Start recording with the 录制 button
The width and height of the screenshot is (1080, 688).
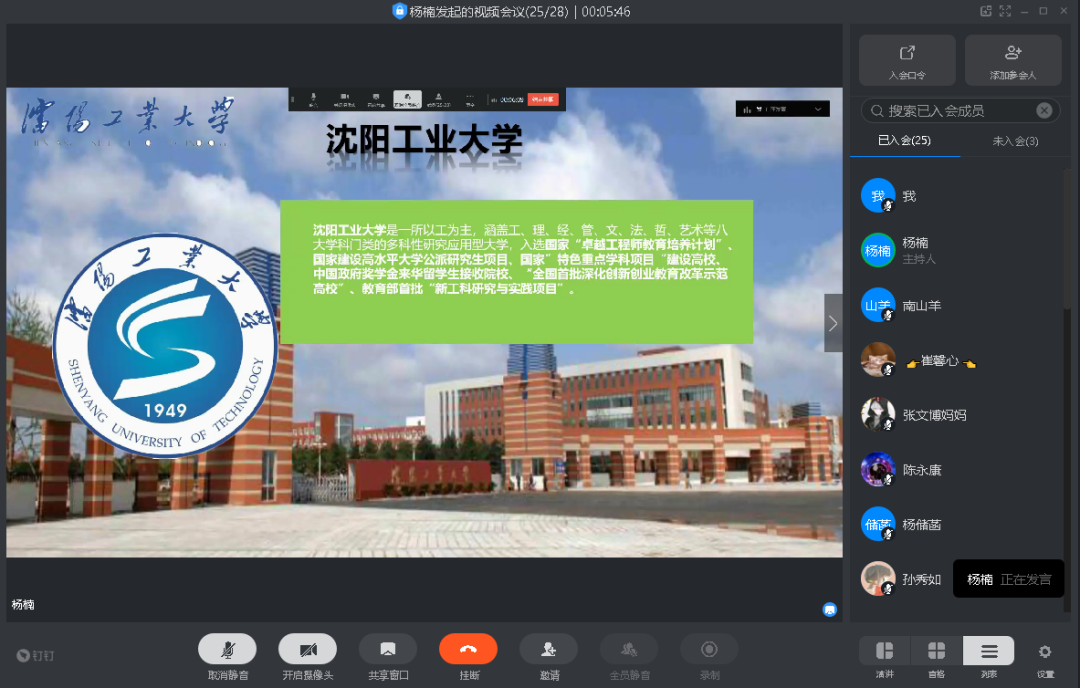point(709,649)
